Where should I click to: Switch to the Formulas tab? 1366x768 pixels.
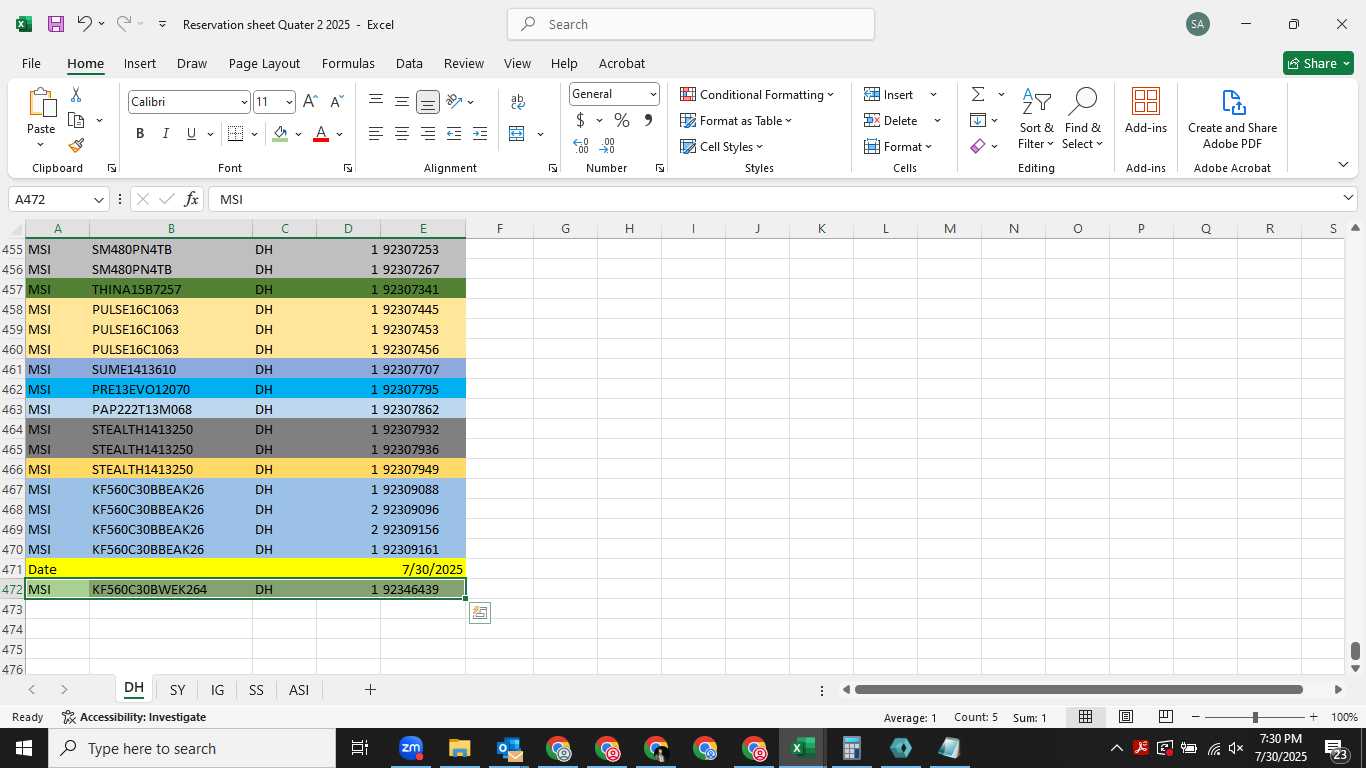coord(348,63)
